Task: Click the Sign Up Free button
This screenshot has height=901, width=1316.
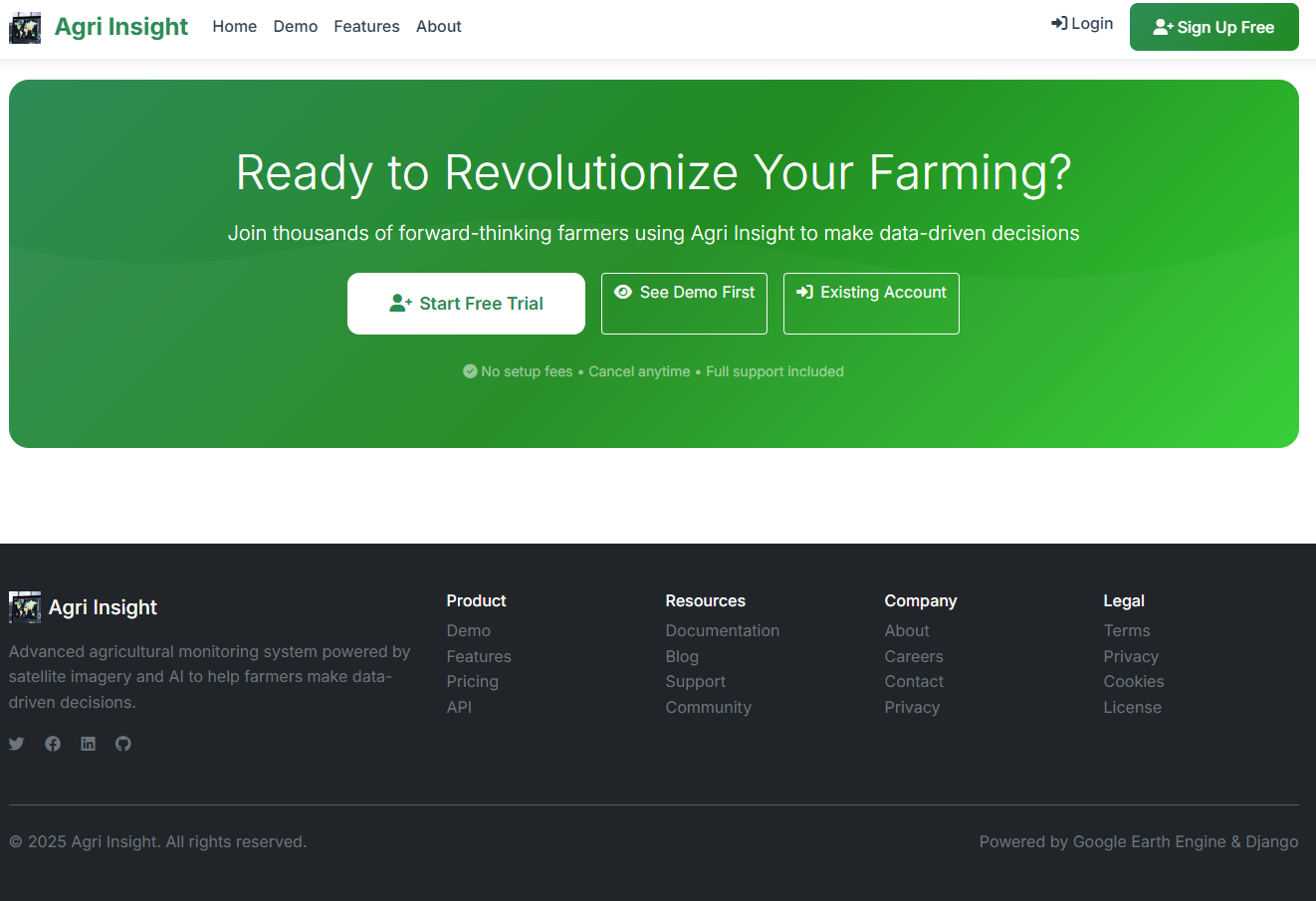Action: (x=1214, y=27)
